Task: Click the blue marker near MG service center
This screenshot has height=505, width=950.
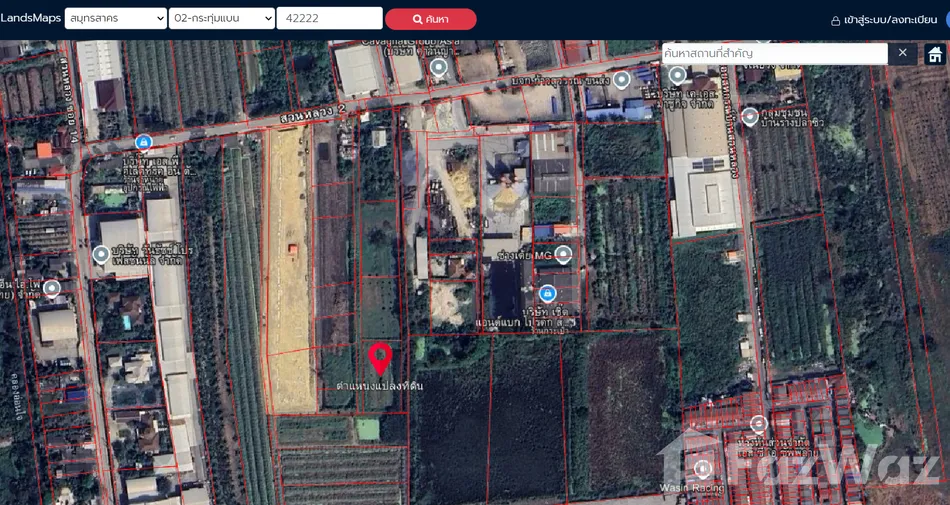Action: [547, 293]
